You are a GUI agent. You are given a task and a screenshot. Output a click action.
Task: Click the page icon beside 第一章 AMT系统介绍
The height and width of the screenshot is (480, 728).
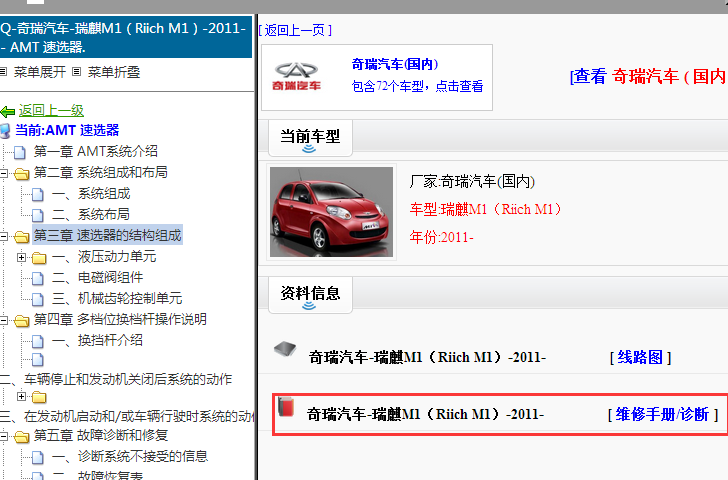pyautogui.click(x=20, y=152)
